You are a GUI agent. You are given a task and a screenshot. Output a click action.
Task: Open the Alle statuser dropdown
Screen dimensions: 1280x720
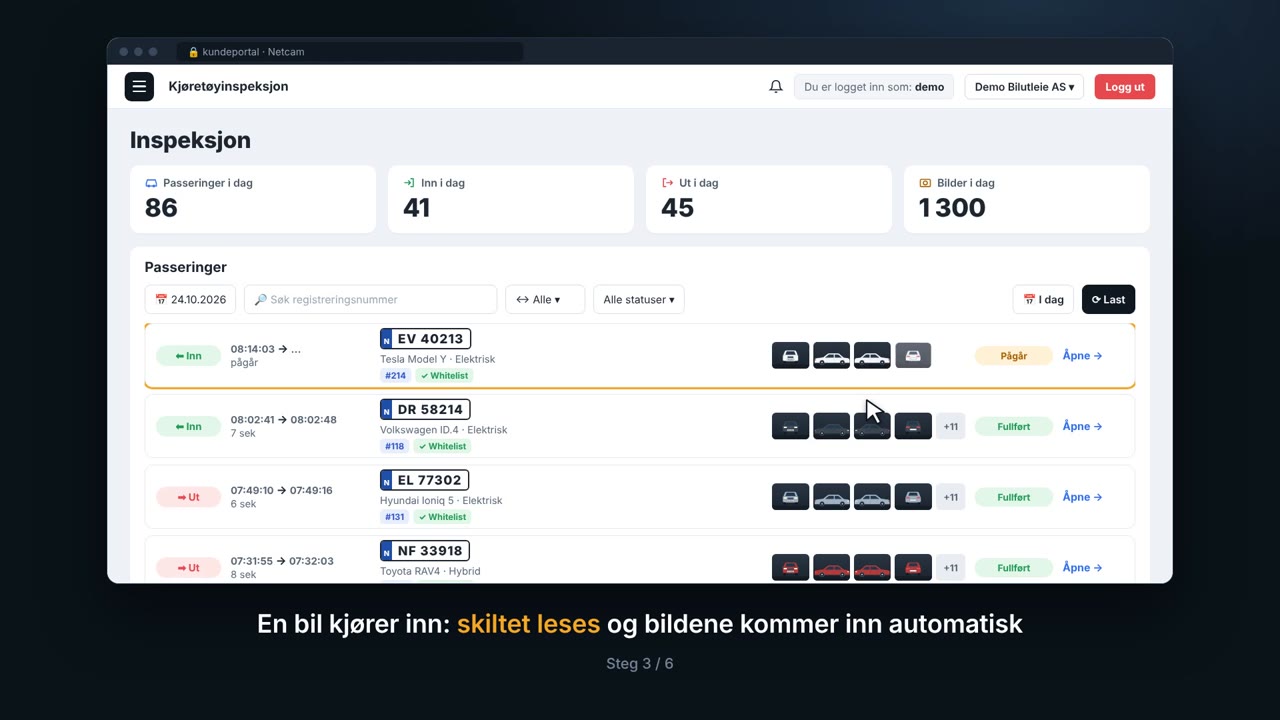coord(639,299)
